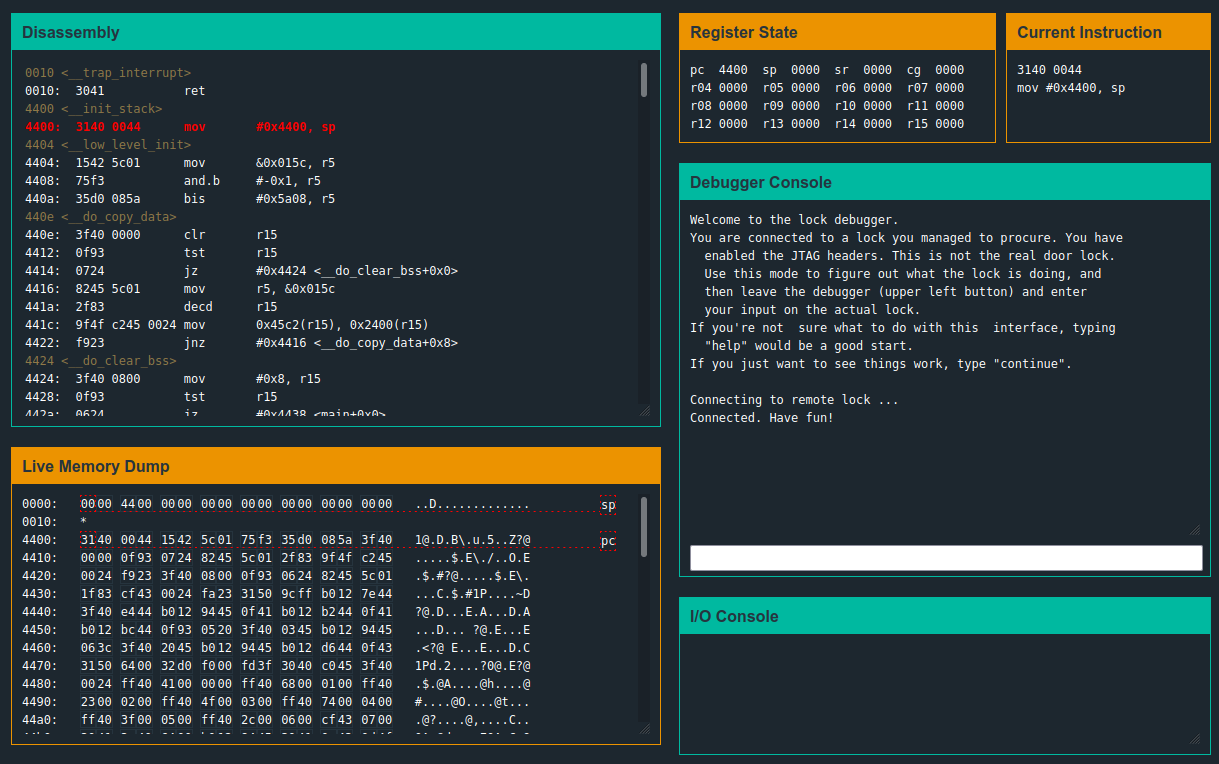Click the 44a0: memory dump row address
This screenshot has height=764, width=1219.
[x=40, y=721]
